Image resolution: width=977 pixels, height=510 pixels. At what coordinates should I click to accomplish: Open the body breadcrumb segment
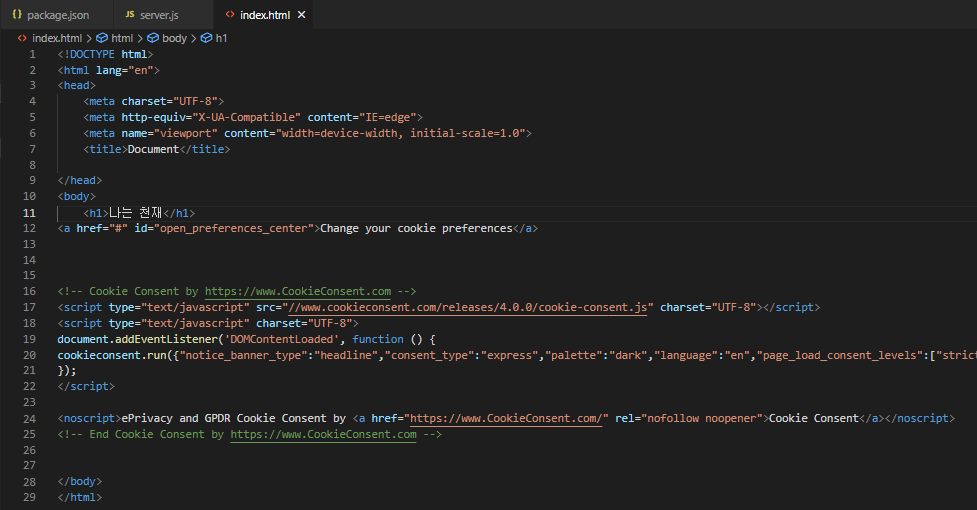[174, 38]
